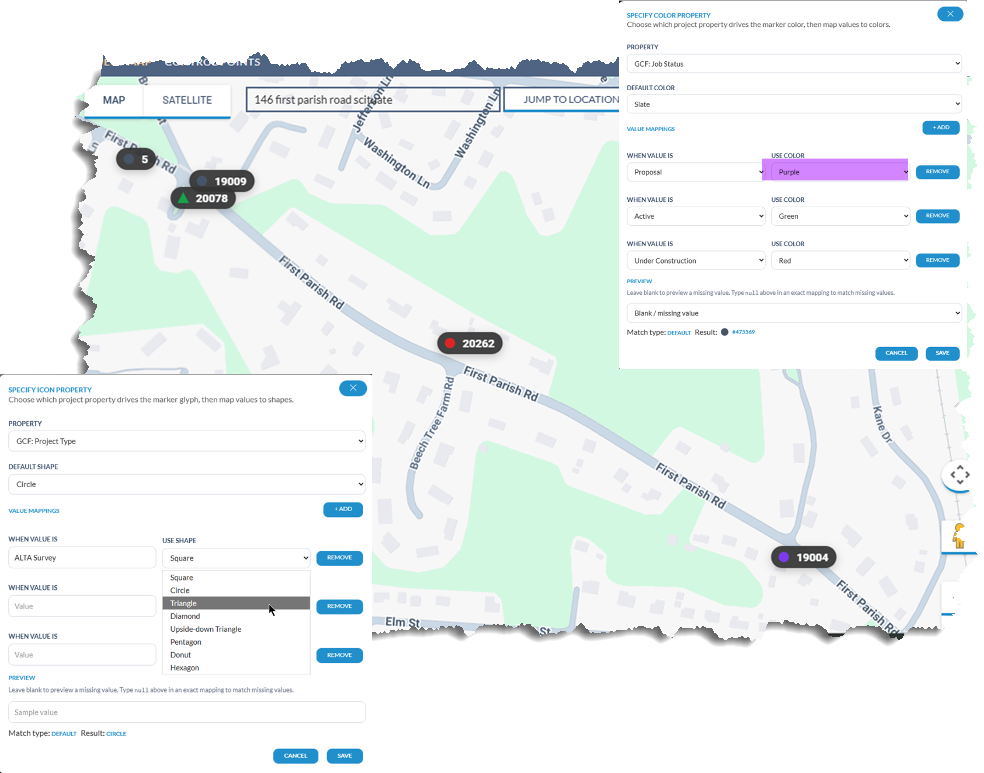Click map marker 19009
This screenshot has height=773, width=984.
[222, 181]
